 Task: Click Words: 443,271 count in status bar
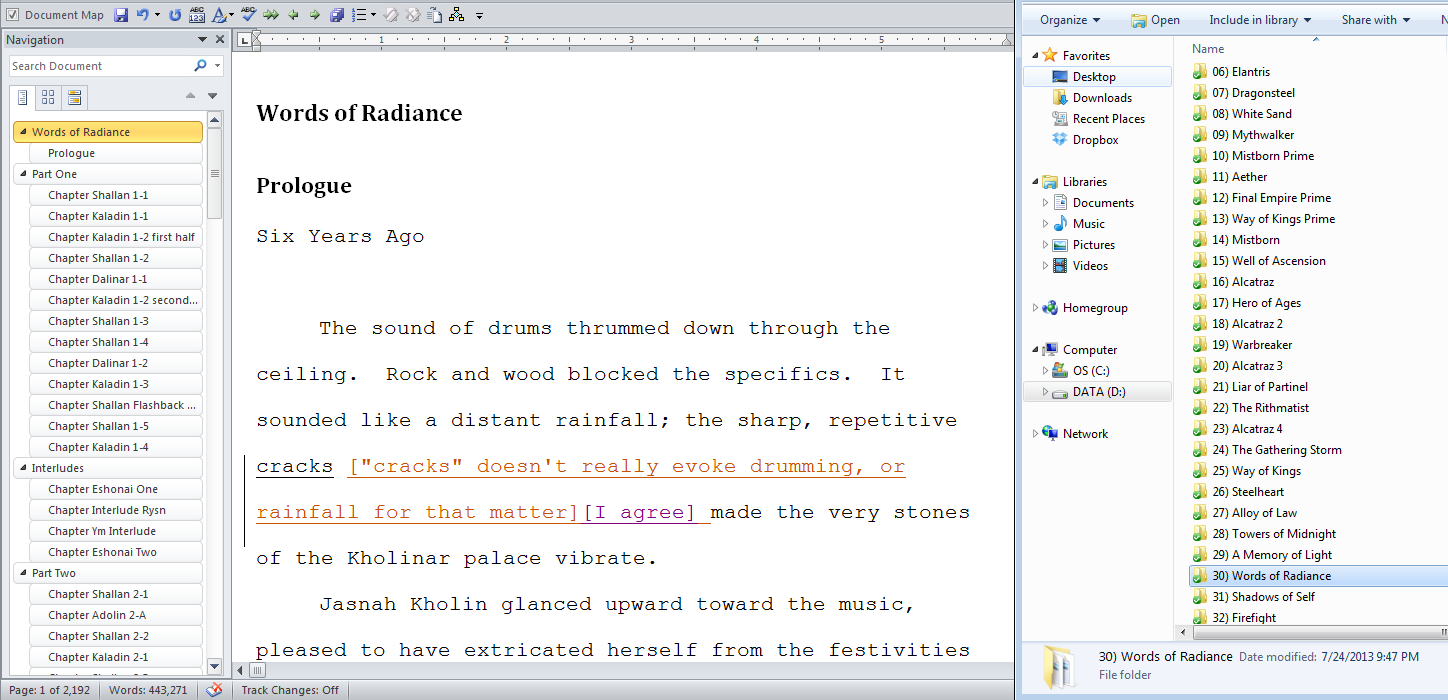(x=147, y=690)
